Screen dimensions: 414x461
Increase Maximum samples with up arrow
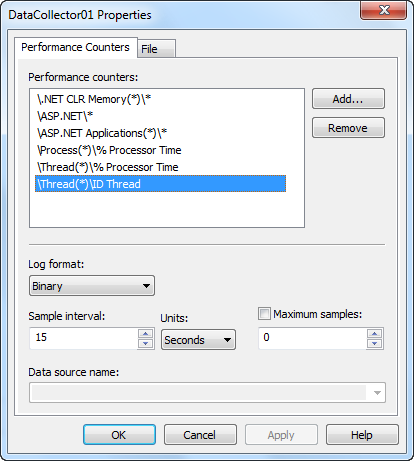(x=374, y=333)
